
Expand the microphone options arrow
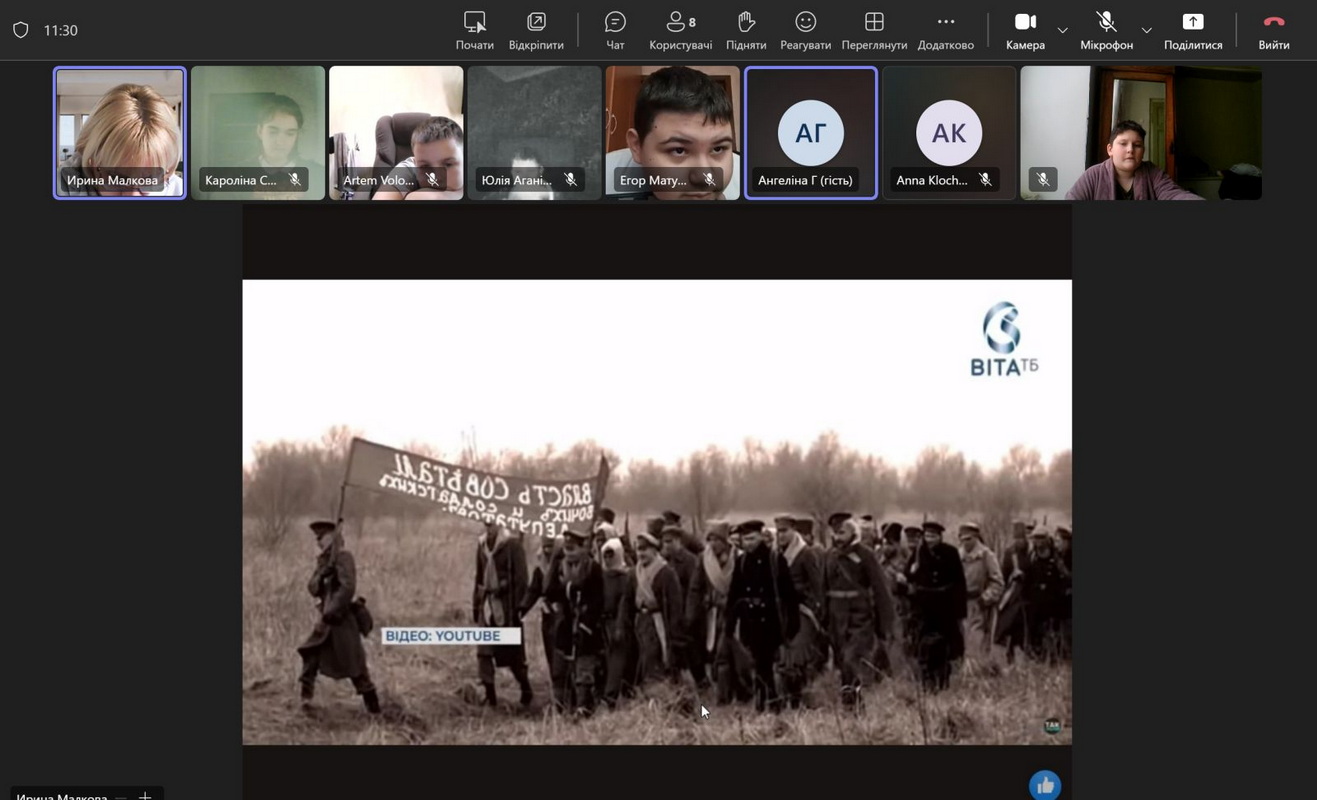1146,30
